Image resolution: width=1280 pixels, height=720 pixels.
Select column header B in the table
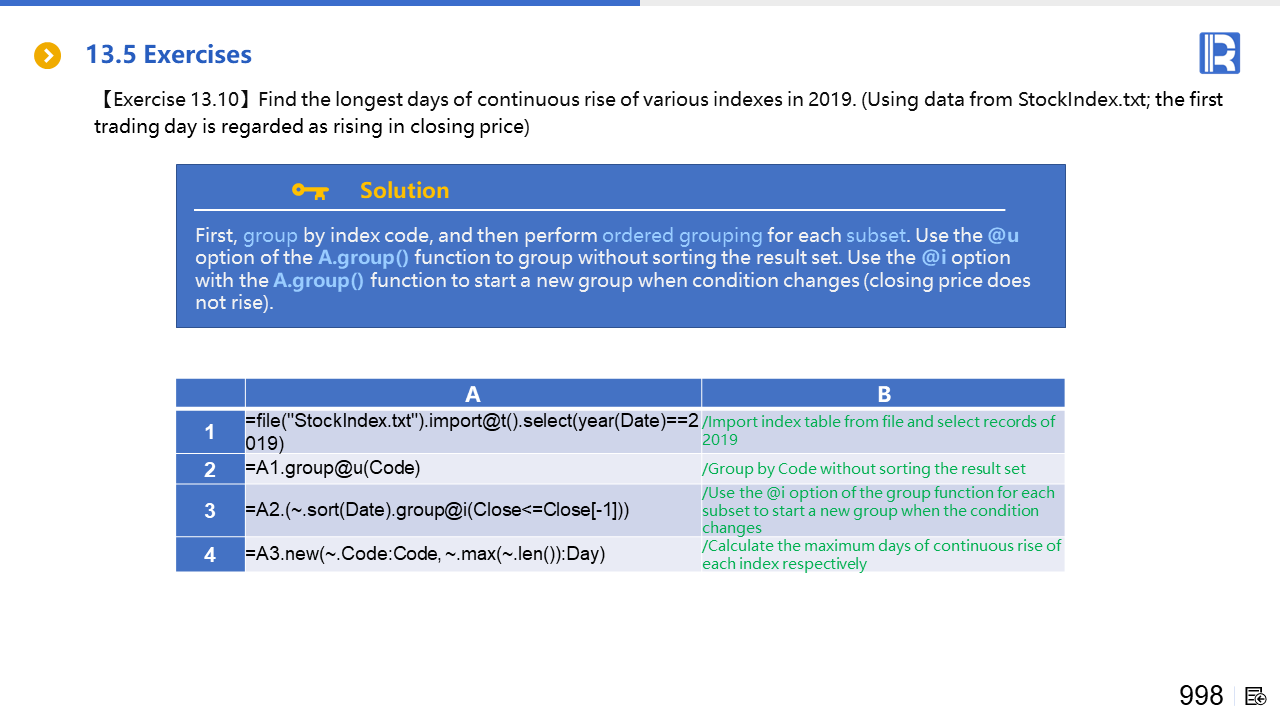point(883,394)
